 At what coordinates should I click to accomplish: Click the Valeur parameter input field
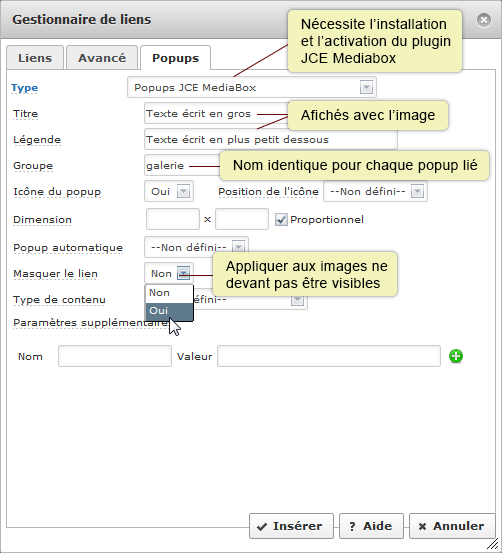(329, 356)
